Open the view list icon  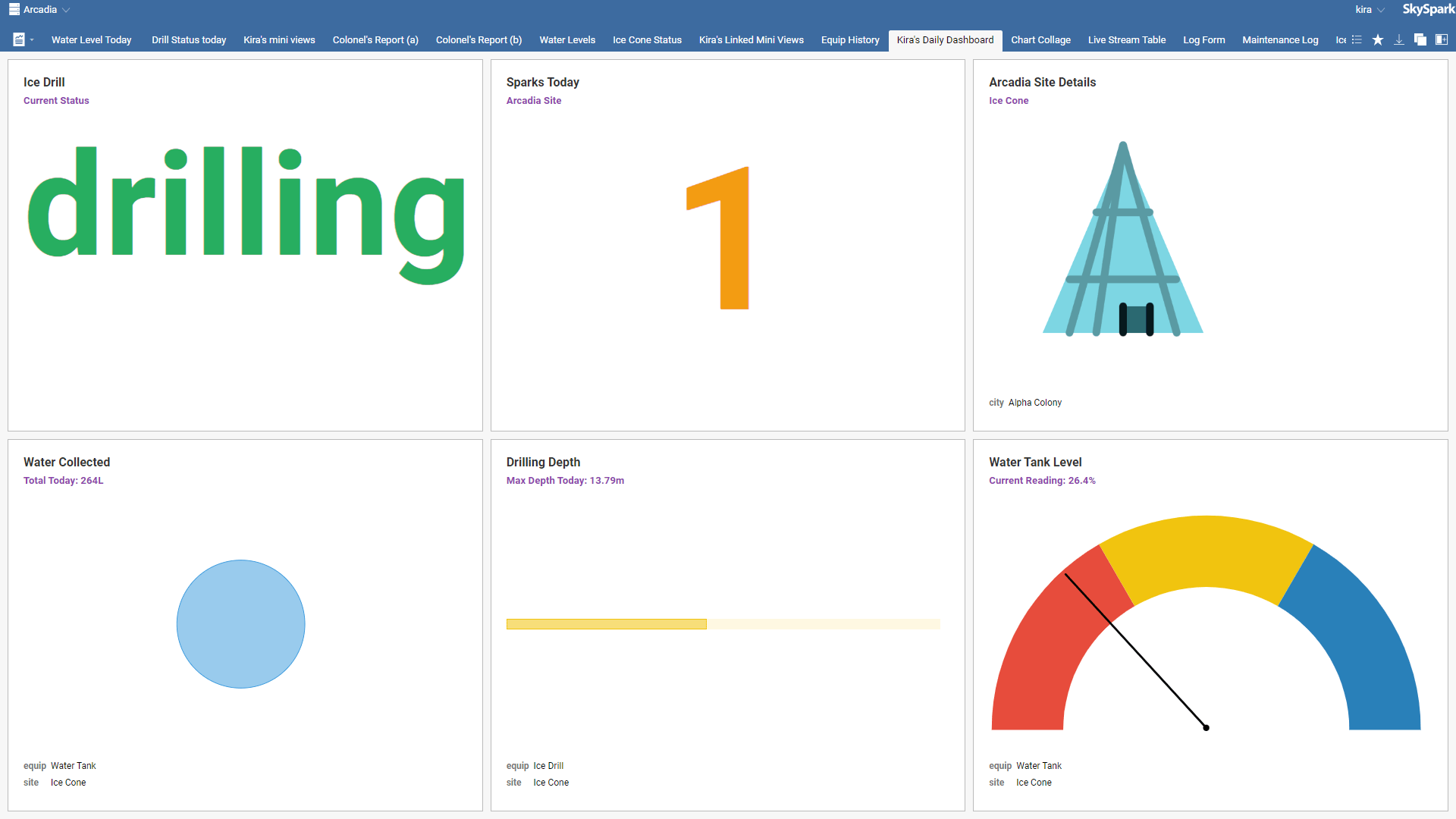coord(1357,39)
